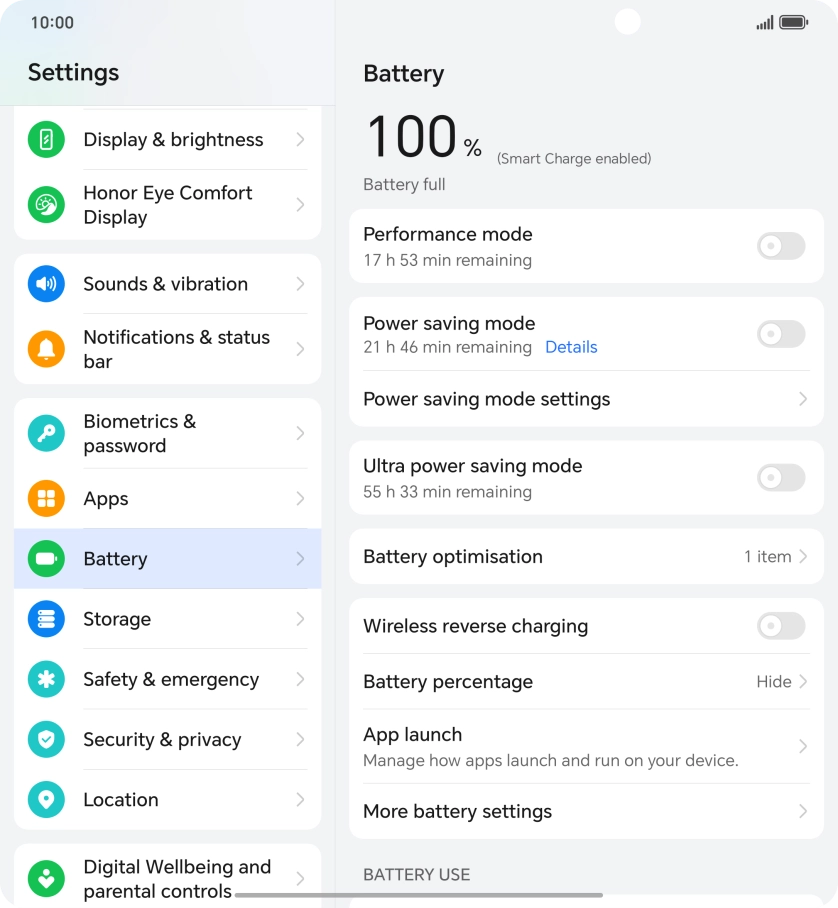Tap the Biometrics & password key icon
Screen dimensions: 838x908
[x=46, y=434]
